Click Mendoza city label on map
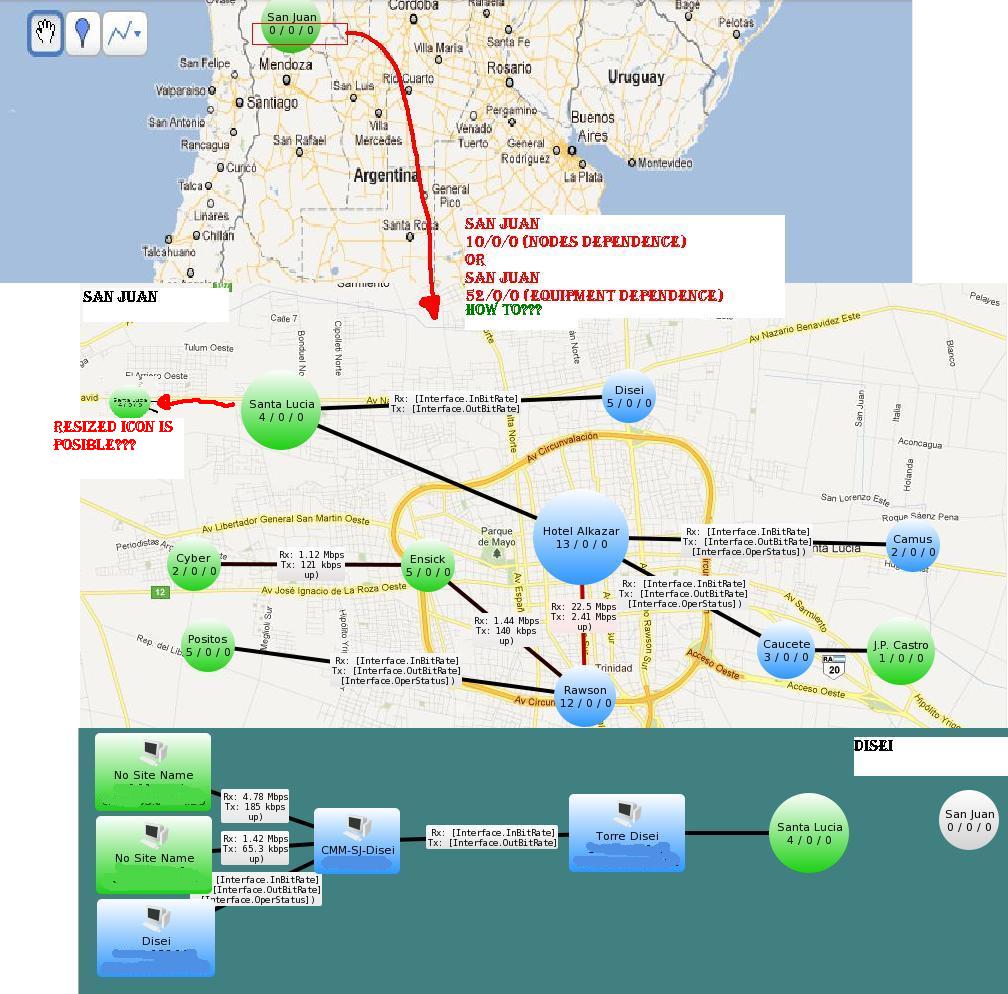The height and width of the screenshot is (994, 1008). tap(285, 64)
